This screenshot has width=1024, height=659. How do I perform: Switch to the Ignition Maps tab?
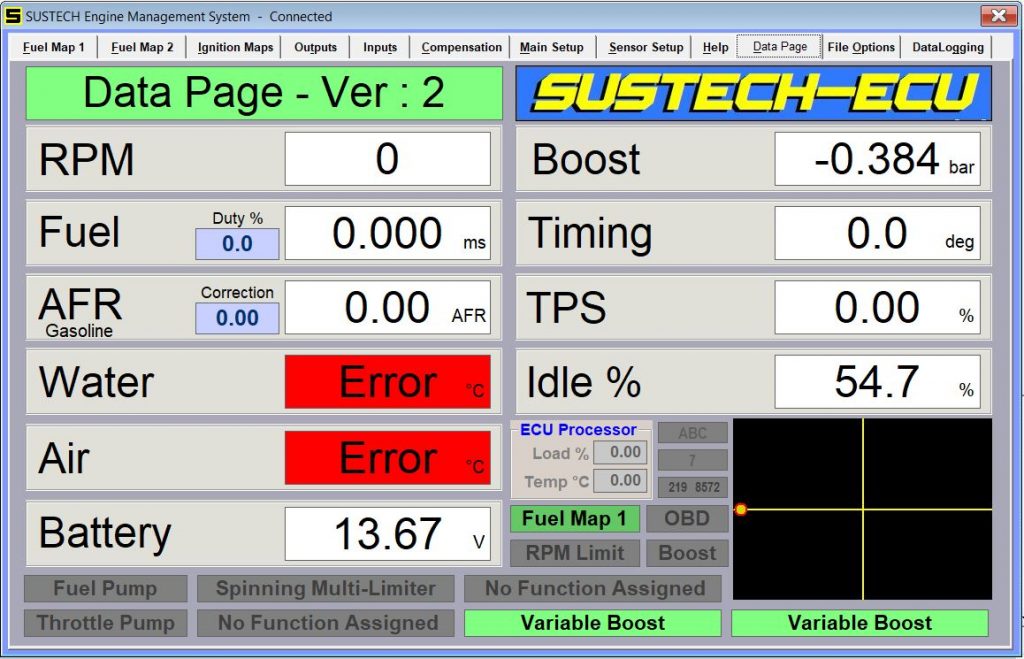click(x=235, y=47)
